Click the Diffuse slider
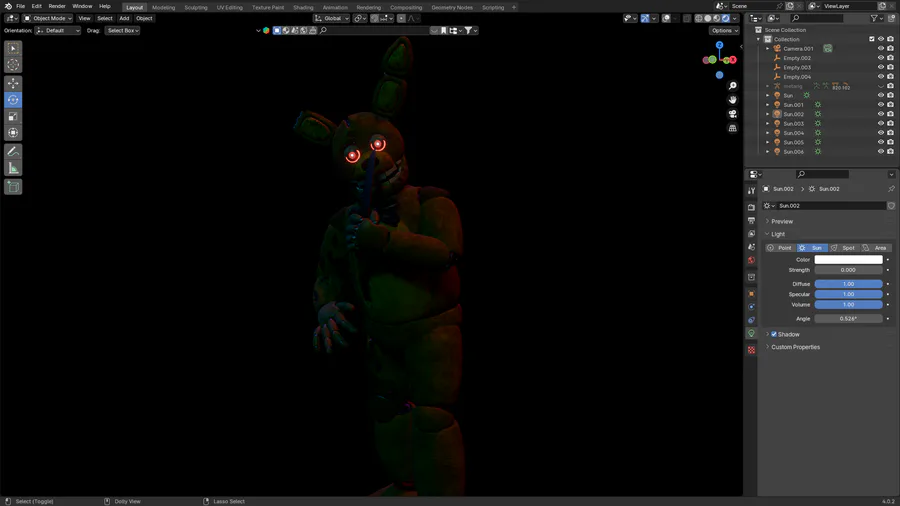900x506 pixels. [x=848, y=284]
